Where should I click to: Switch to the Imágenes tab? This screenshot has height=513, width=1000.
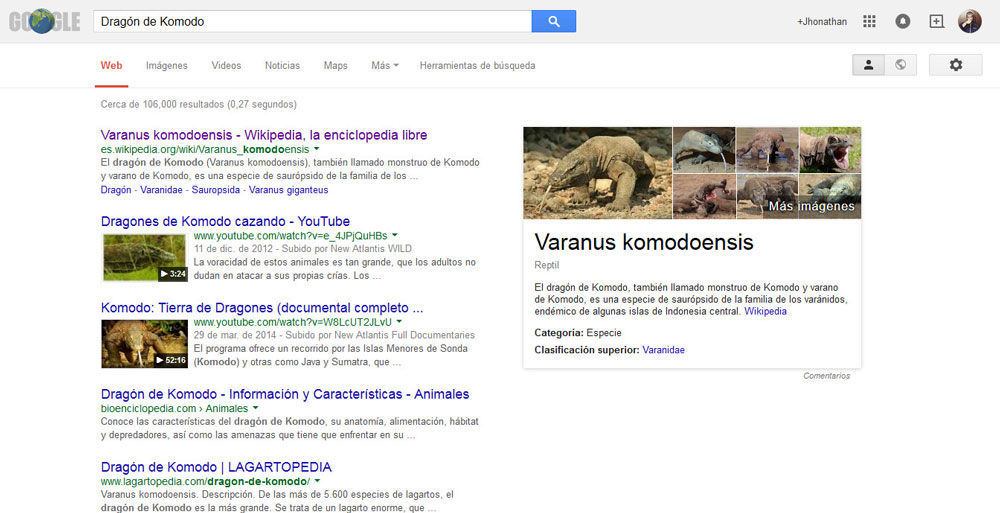pos(166,66)
